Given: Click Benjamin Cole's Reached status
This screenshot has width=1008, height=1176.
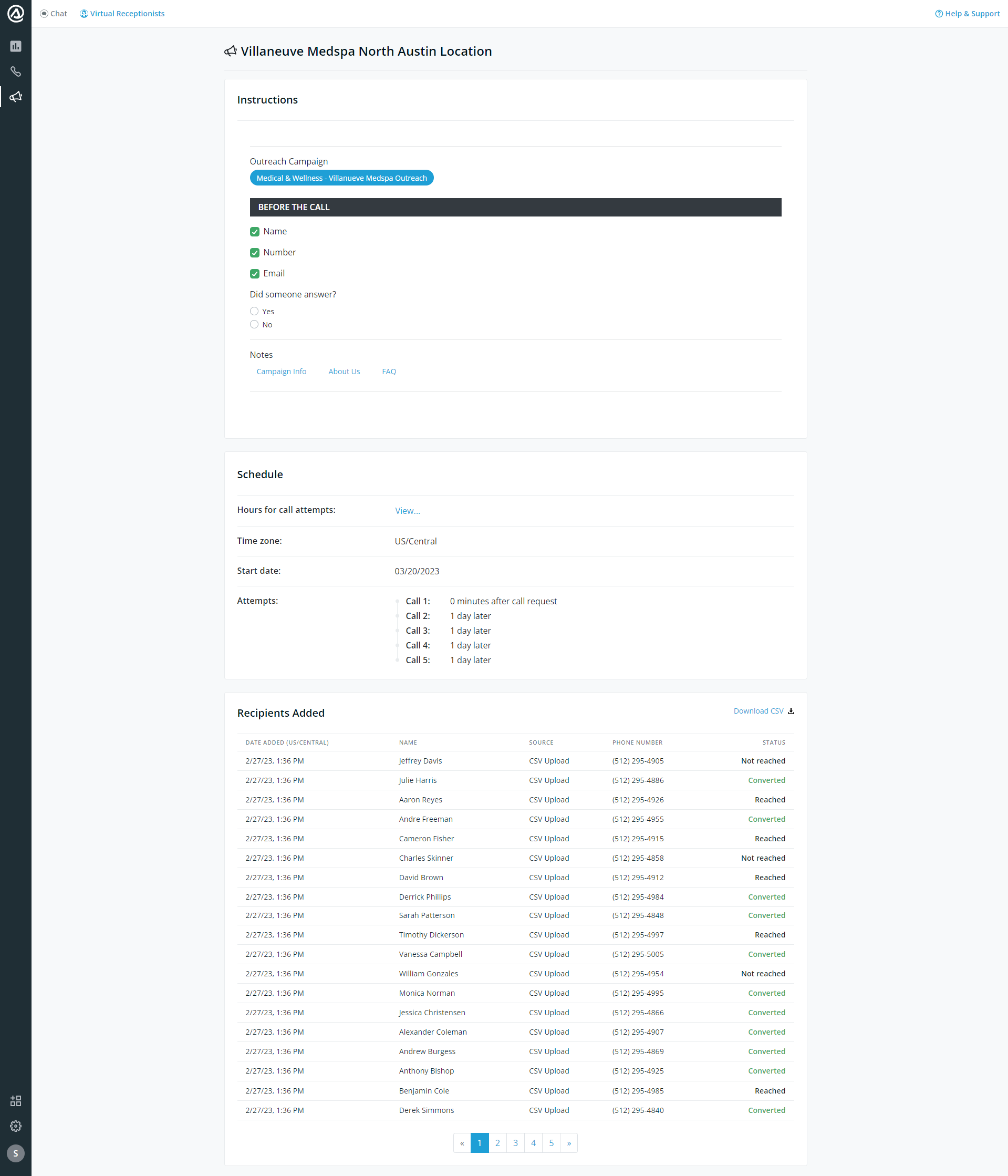Looking at the screenshot, I should point(770,1090).
